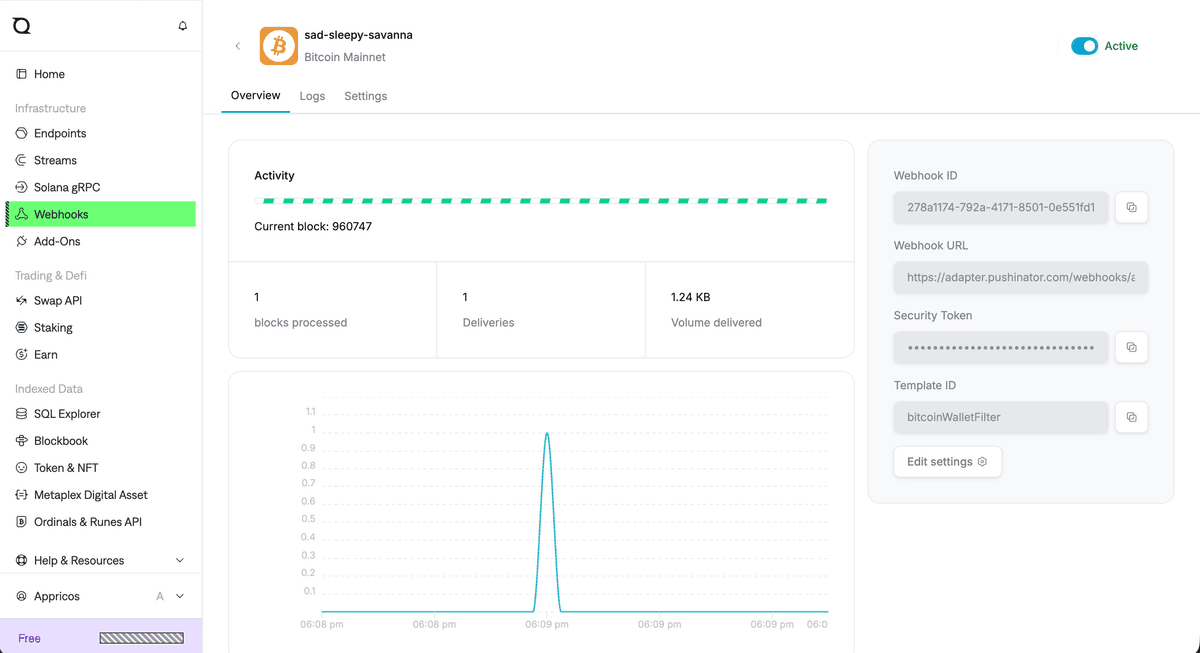Viewport: 1200px width, 653px height.
Task: Click the Ordinals & Runes API icon
Action: click(x=22, y=521)
